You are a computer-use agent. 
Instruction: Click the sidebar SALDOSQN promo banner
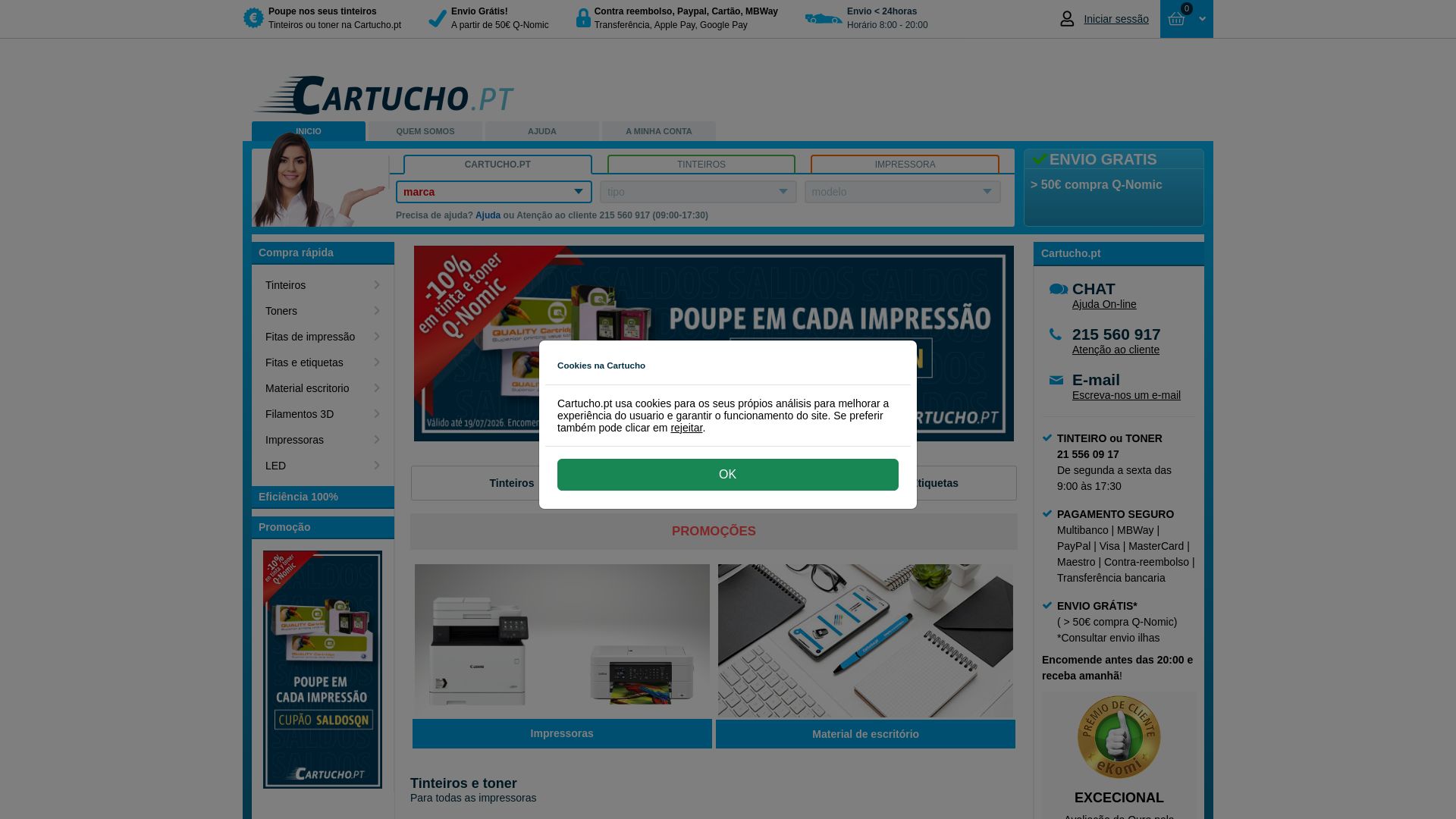click(x=322, y=670)
